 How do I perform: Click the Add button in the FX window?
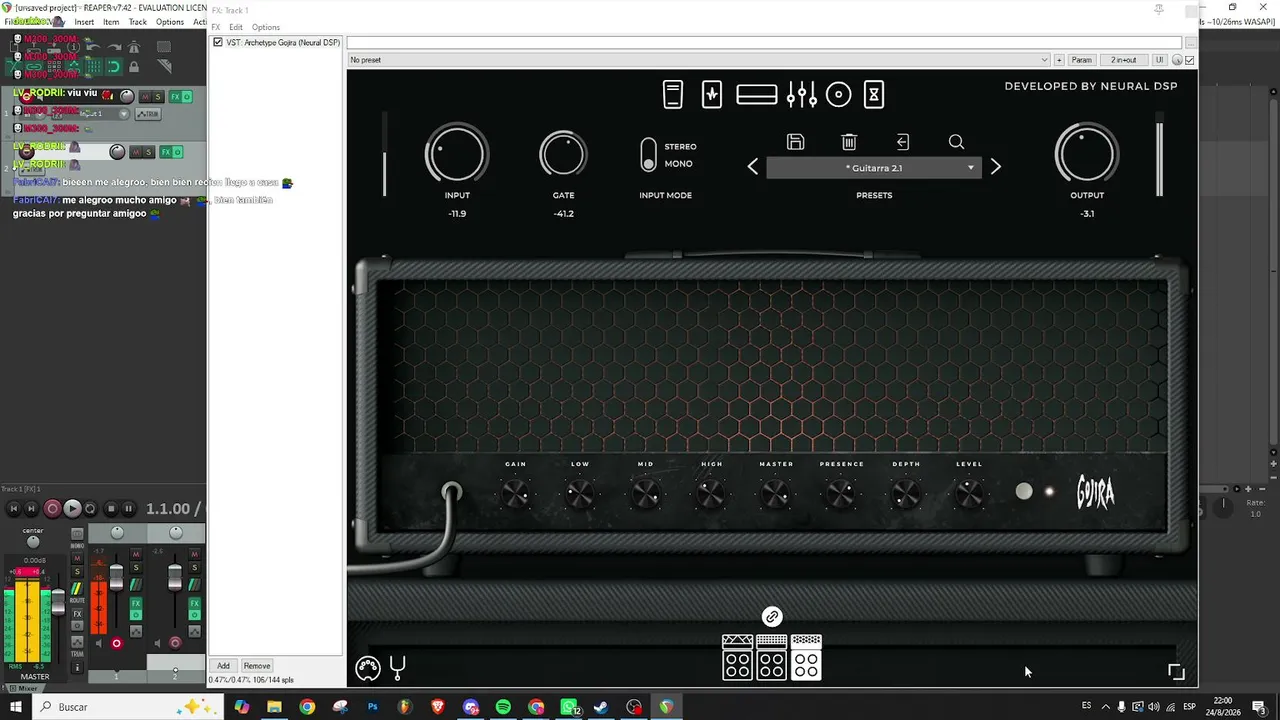tap(223, 666)
